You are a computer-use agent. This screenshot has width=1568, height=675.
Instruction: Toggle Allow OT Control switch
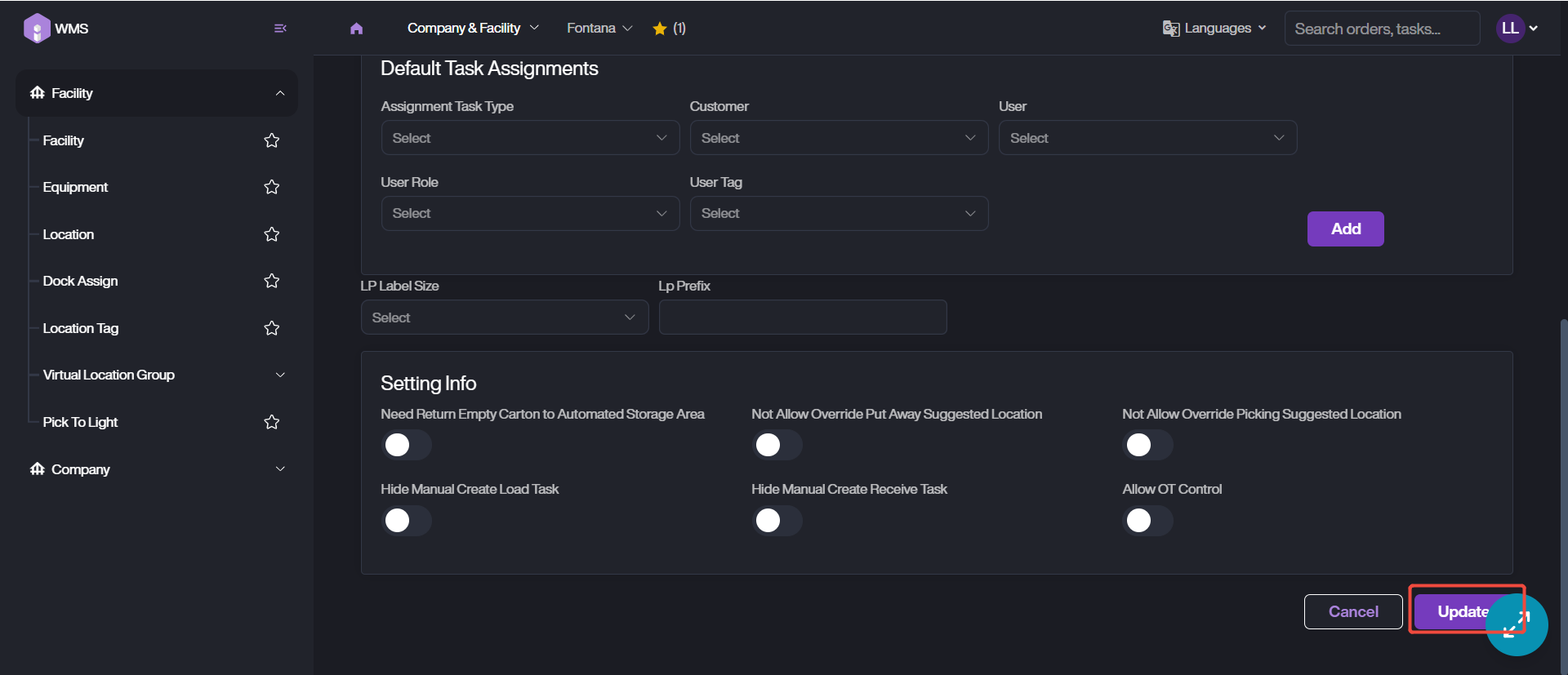[x=1147, y=521]
